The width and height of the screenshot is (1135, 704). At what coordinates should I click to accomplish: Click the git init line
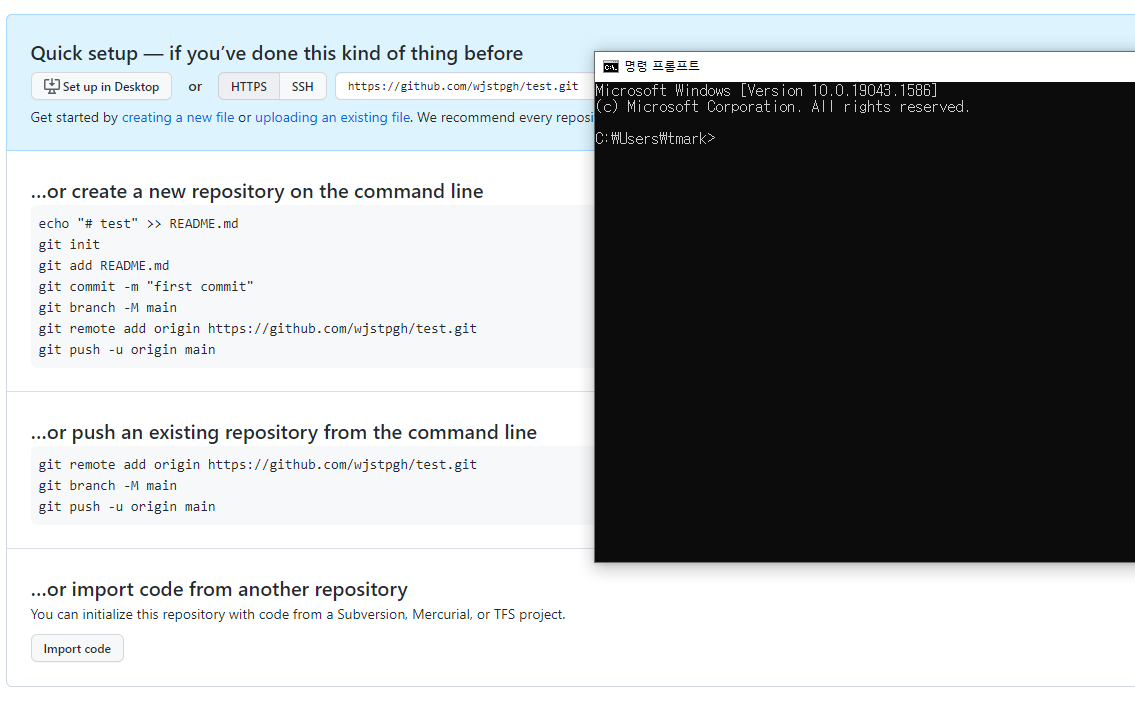coord(69,245)
